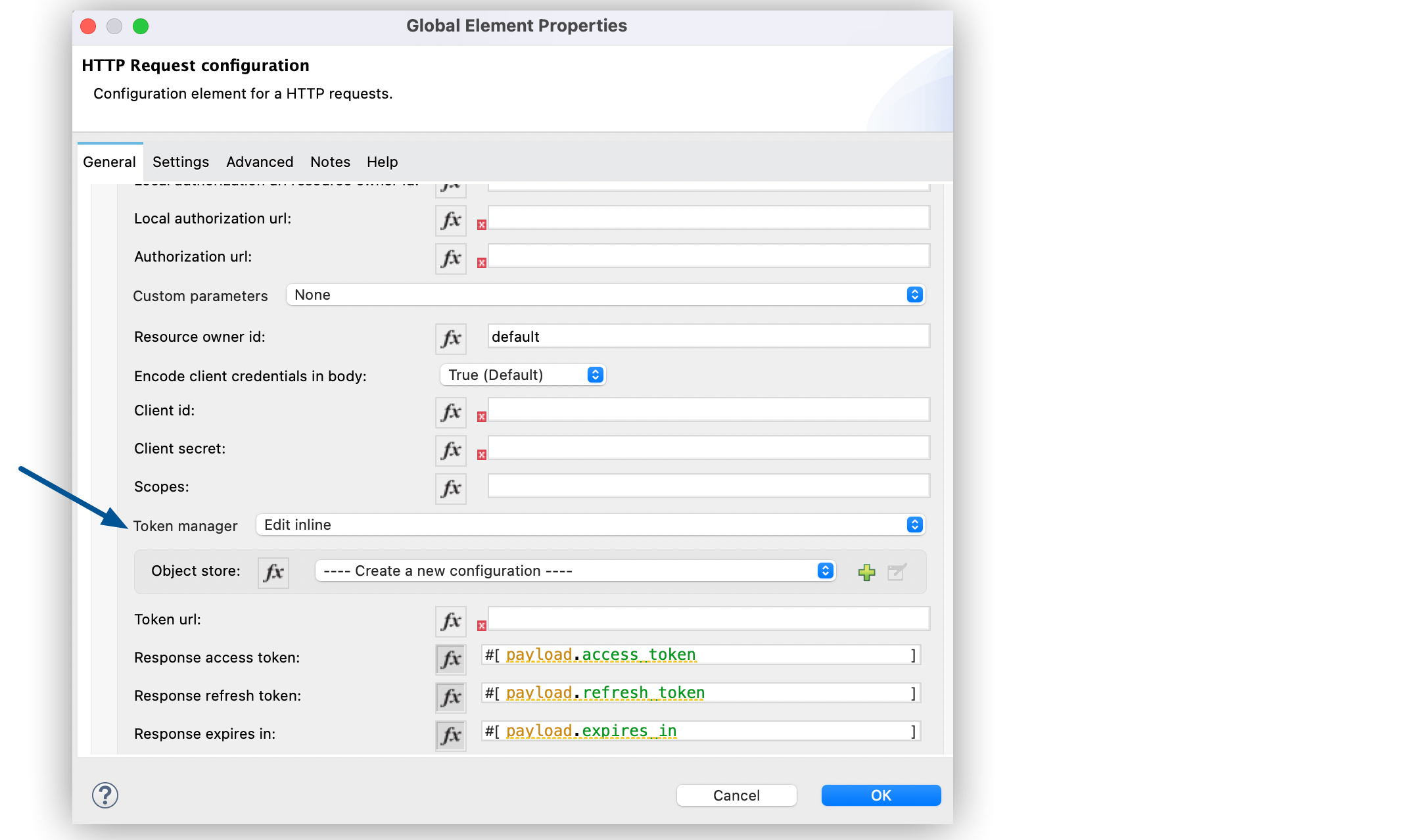Viewport: 1408px width, 840px height.
Task: Select Create a new configuration from Object store dropdown
Action: (x=572, y=571)
